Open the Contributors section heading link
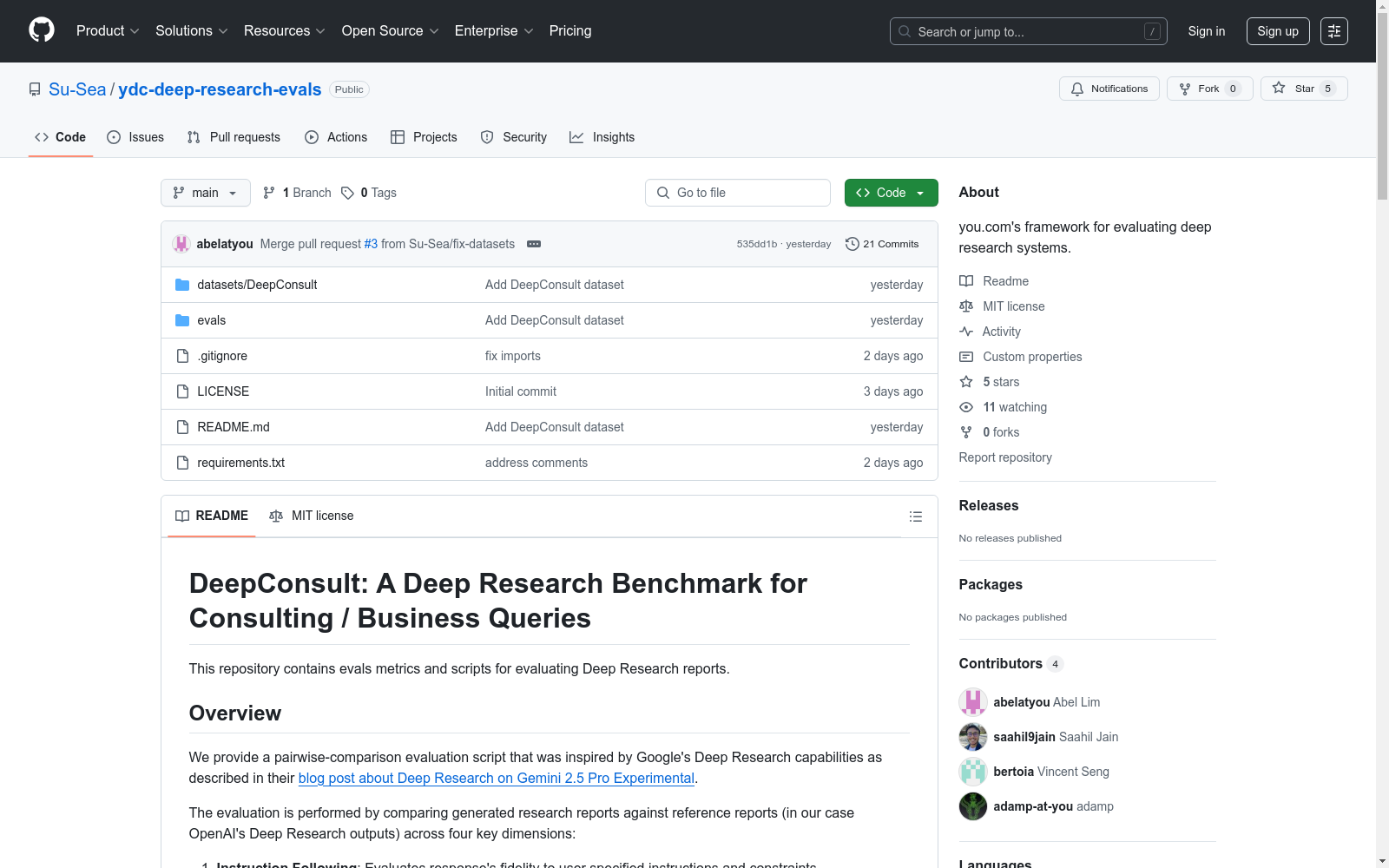 point(1011,664)
